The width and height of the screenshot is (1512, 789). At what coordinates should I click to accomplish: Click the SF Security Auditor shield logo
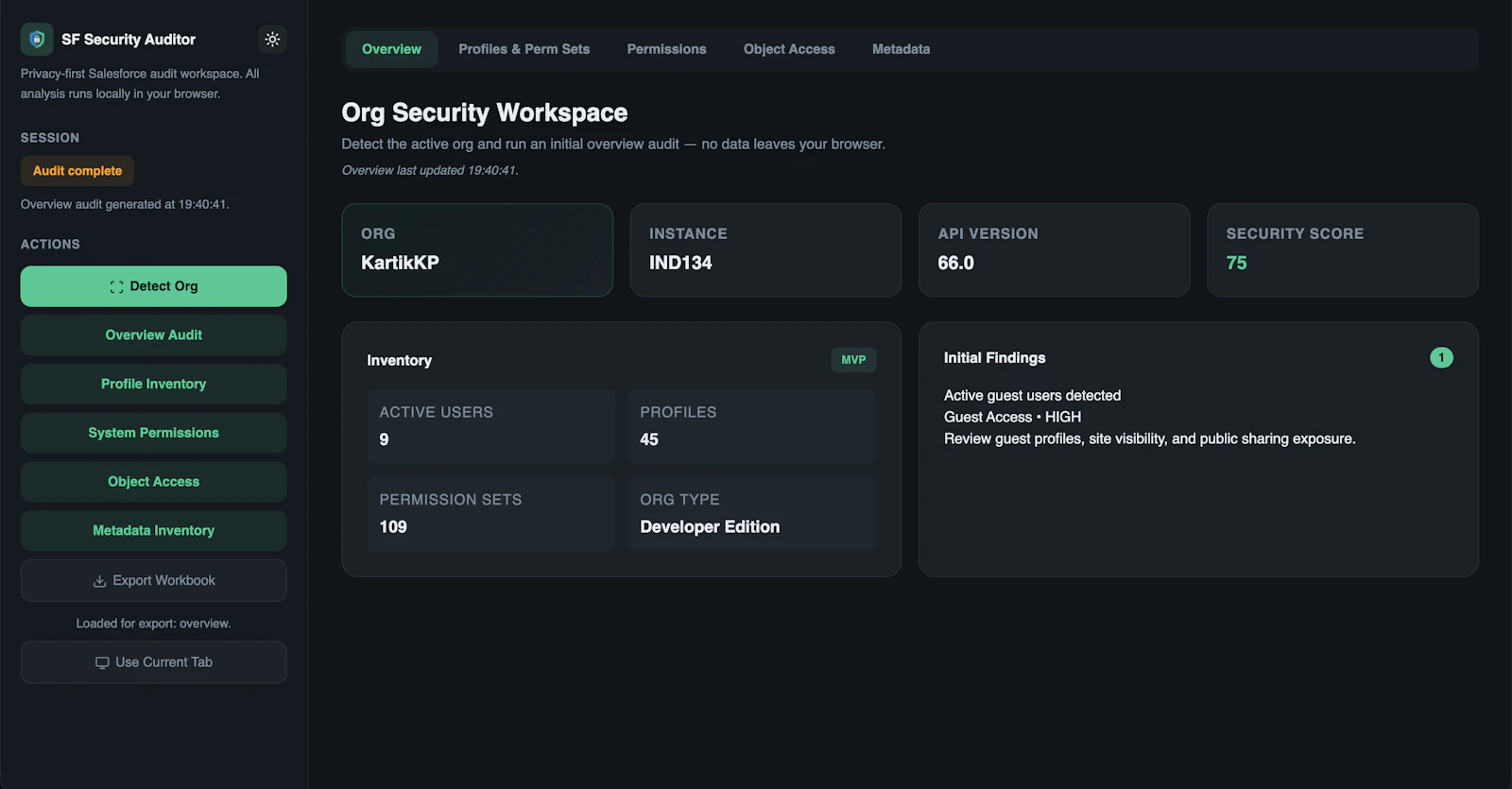(37, 40)
